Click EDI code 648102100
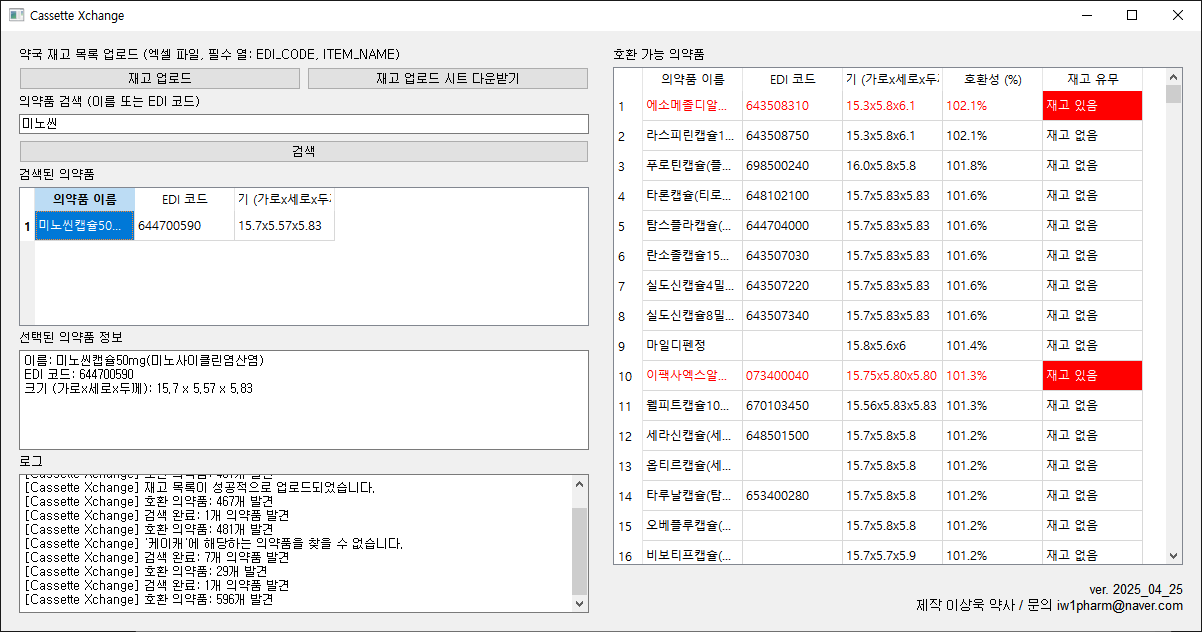 (792, 196)
